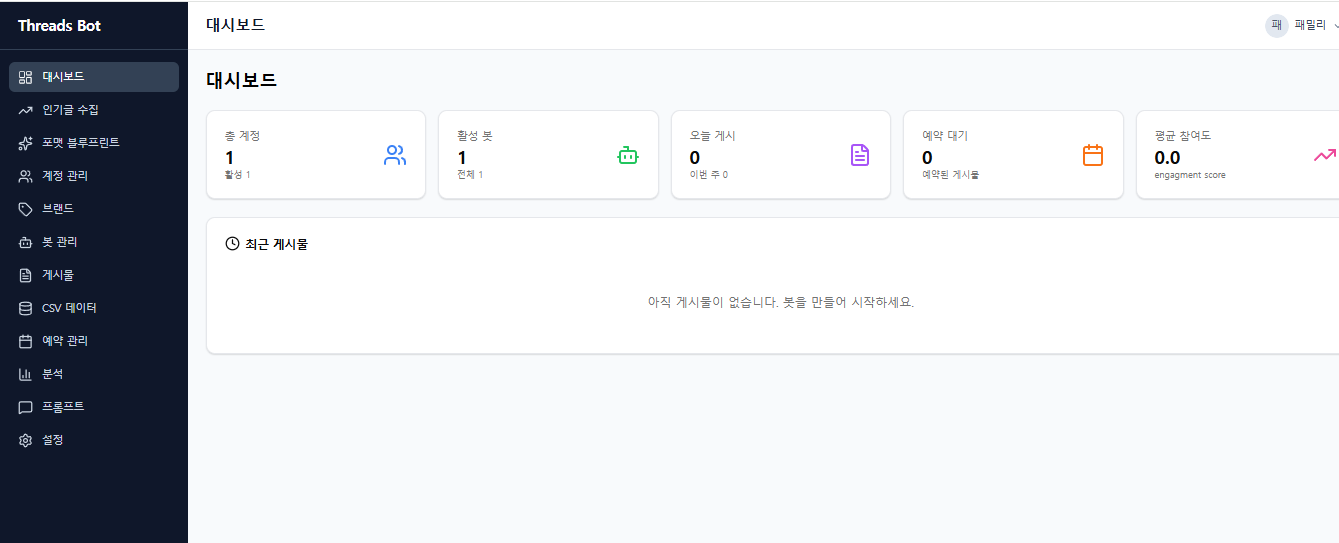Click the gear icon for 설정
The width and height of the screenshot is (1339, 543).
click(26, 440)
